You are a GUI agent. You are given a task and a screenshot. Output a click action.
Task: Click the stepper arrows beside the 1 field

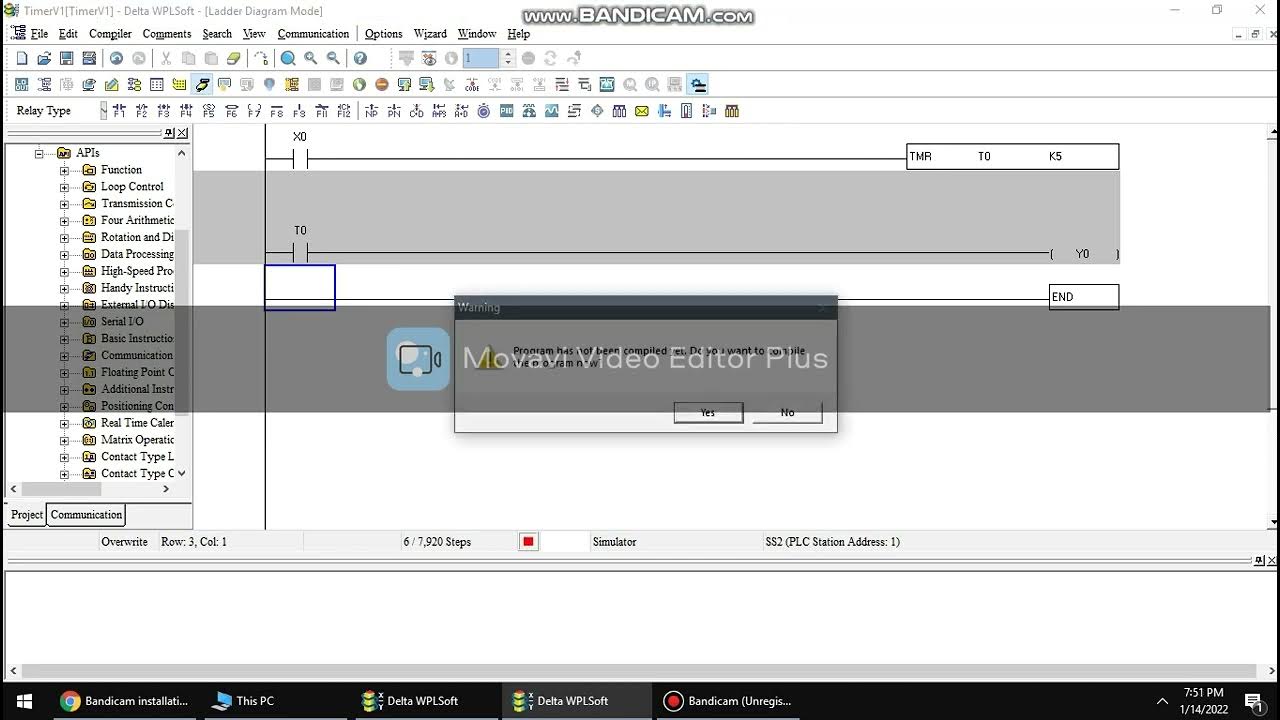click(x=507, y=59)
